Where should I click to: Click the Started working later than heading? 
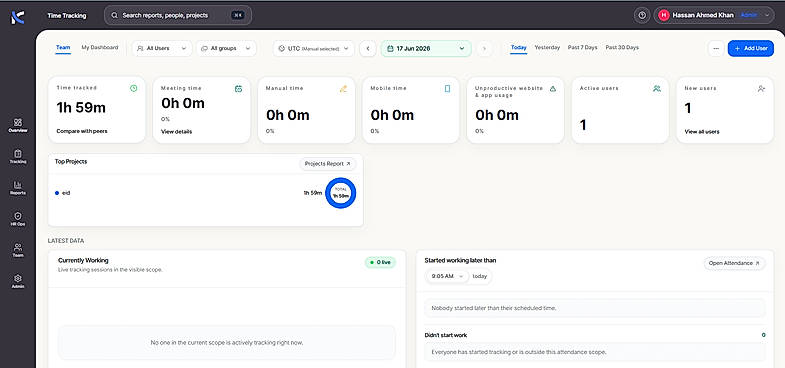point(460,260)
